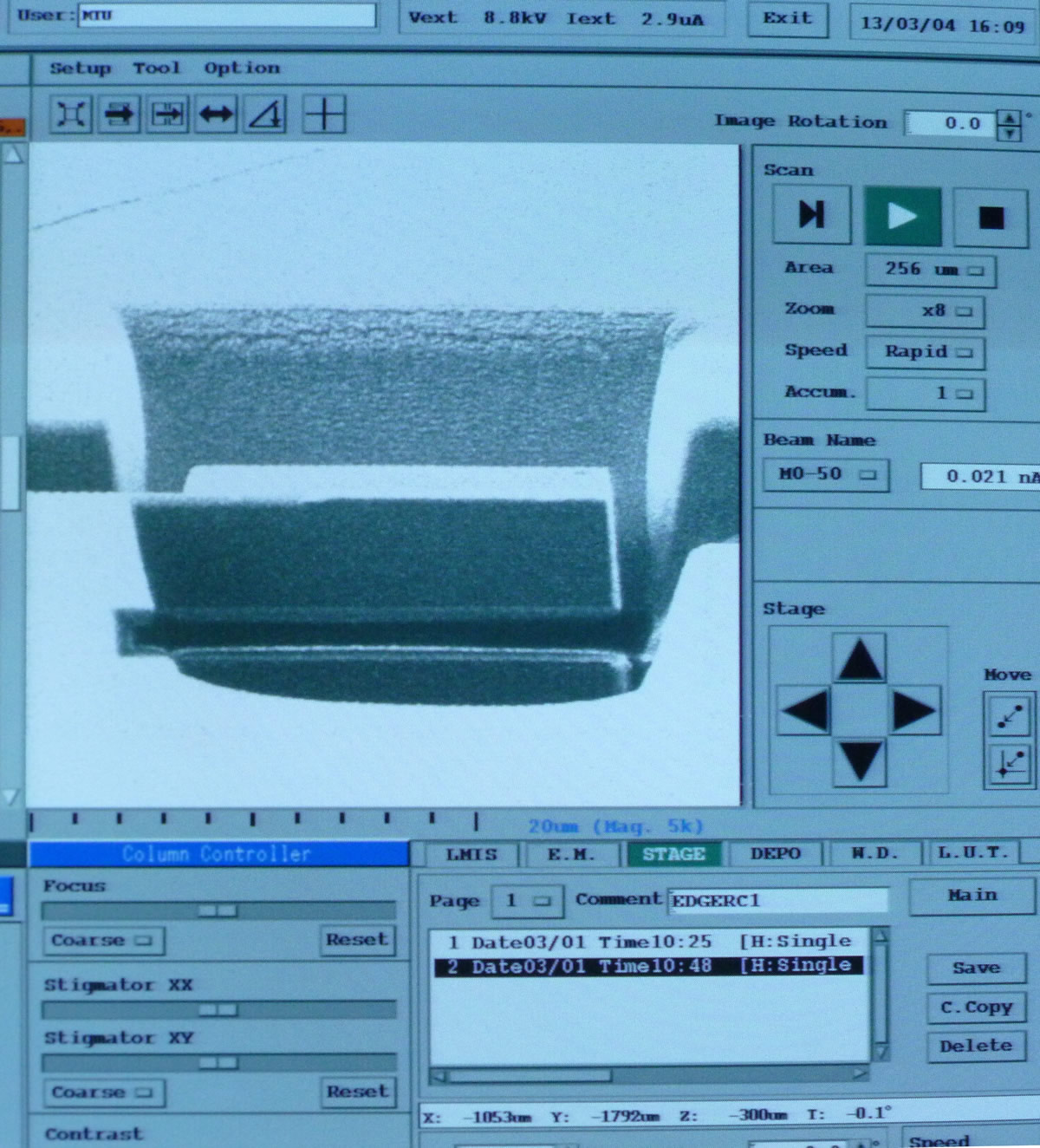
Task: Click the single-step scan button
Action: 812,214
